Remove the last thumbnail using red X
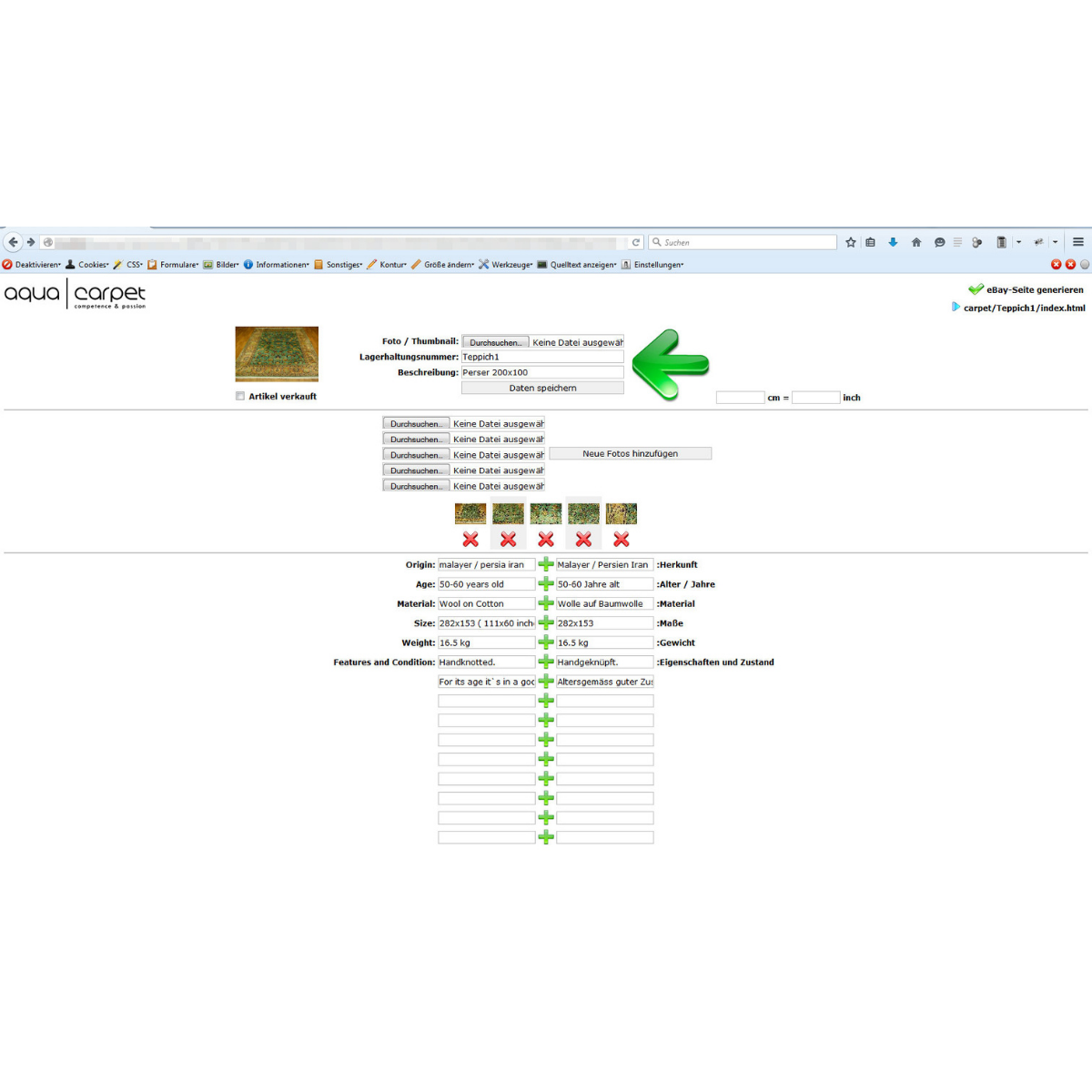The image size is (1092, 1092). coord(622,540)
